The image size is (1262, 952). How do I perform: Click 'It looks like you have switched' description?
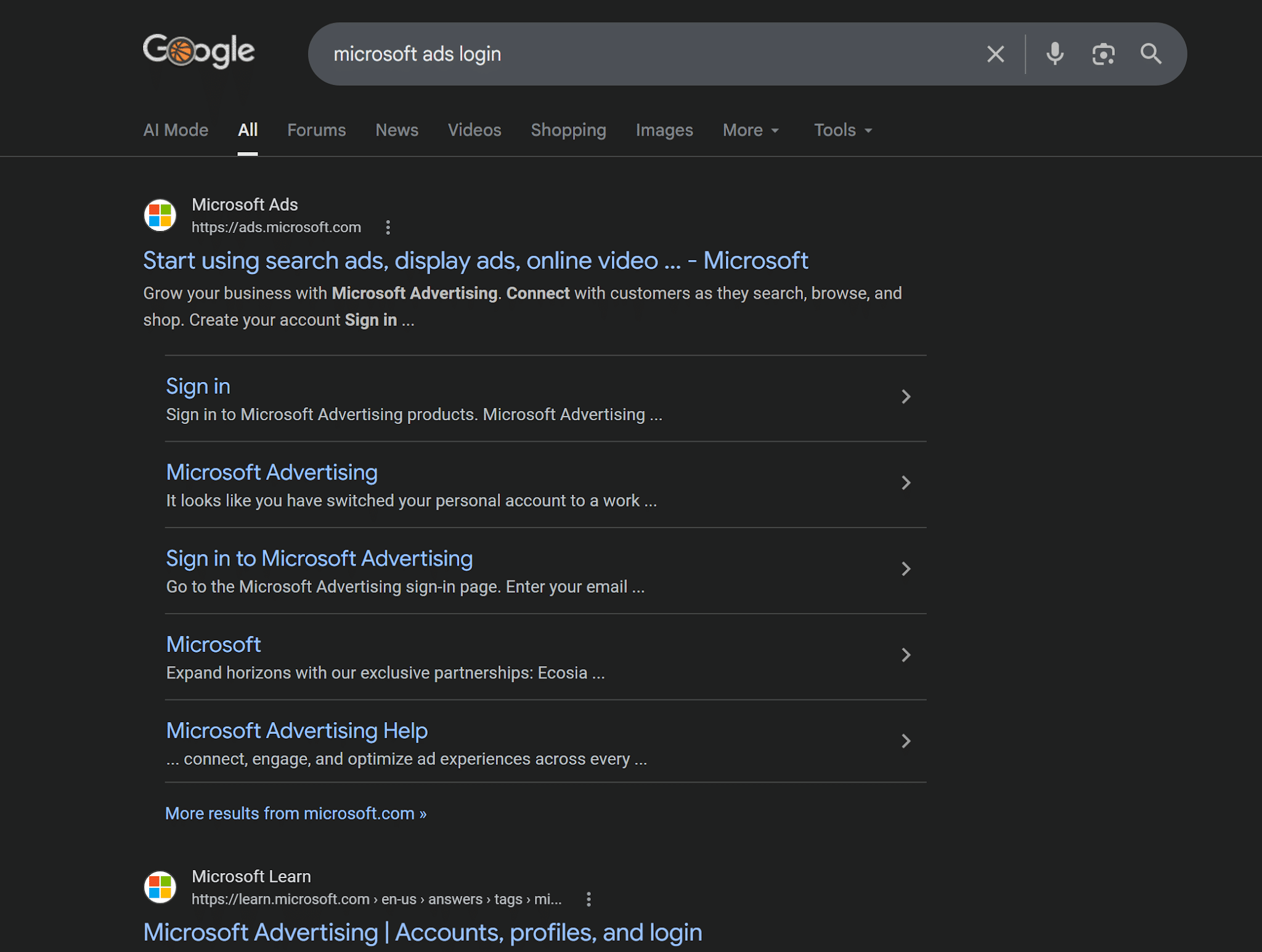coord(411,501)
